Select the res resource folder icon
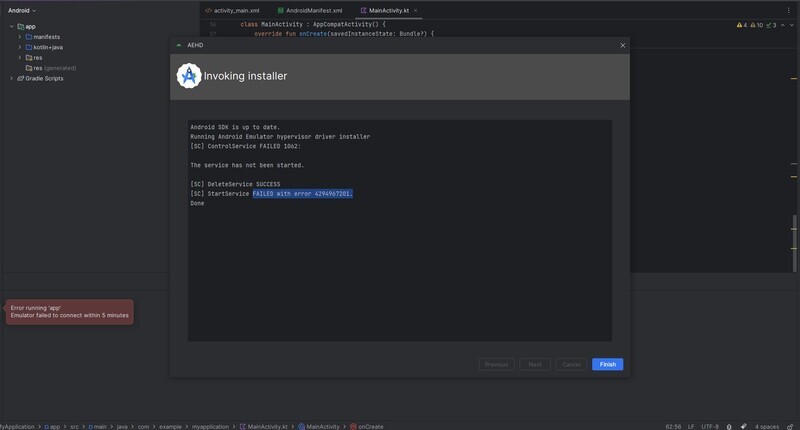 coord(29,58)
